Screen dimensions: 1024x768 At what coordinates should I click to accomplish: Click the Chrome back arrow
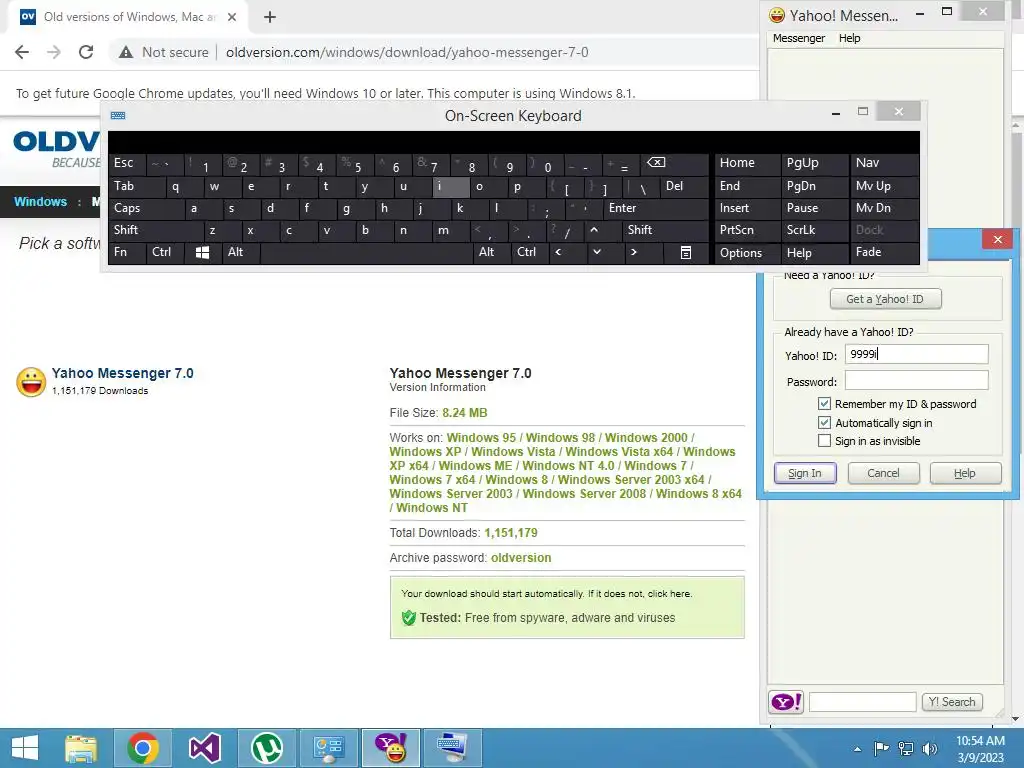[22, 52]
